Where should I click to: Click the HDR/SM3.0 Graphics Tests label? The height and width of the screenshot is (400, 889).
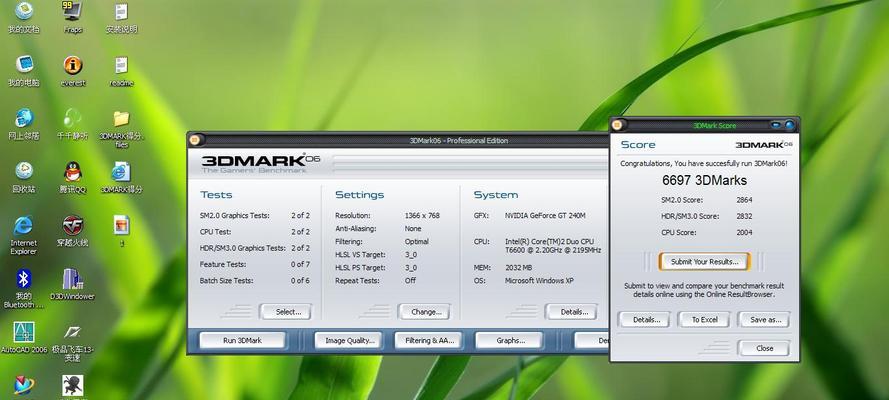[x=243, y=248]
